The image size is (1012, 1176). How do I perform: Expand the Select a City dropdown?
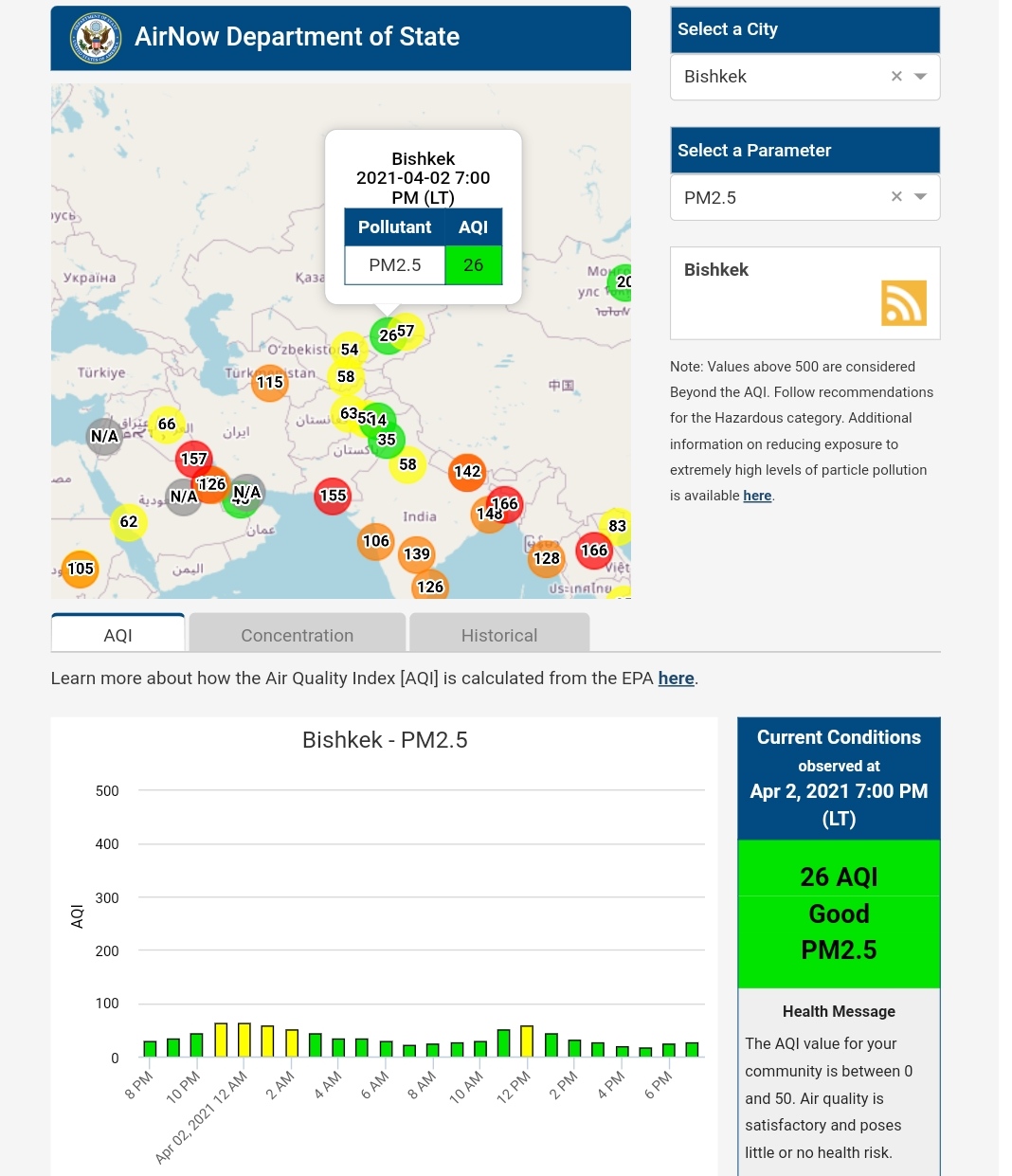[920, 77]
